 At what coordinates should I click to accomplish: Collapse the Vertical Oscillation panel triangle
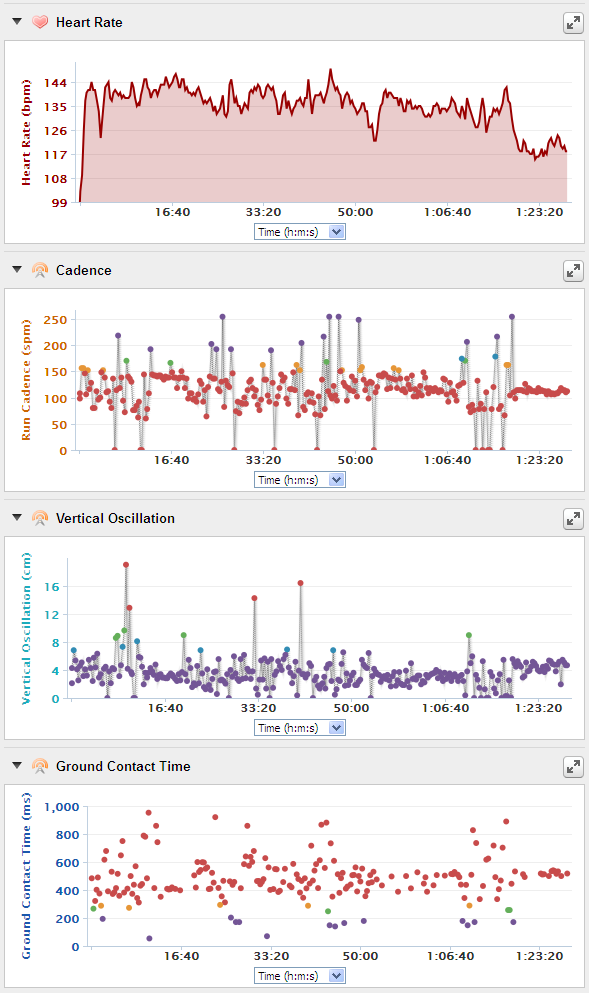[x=17, y=517]
